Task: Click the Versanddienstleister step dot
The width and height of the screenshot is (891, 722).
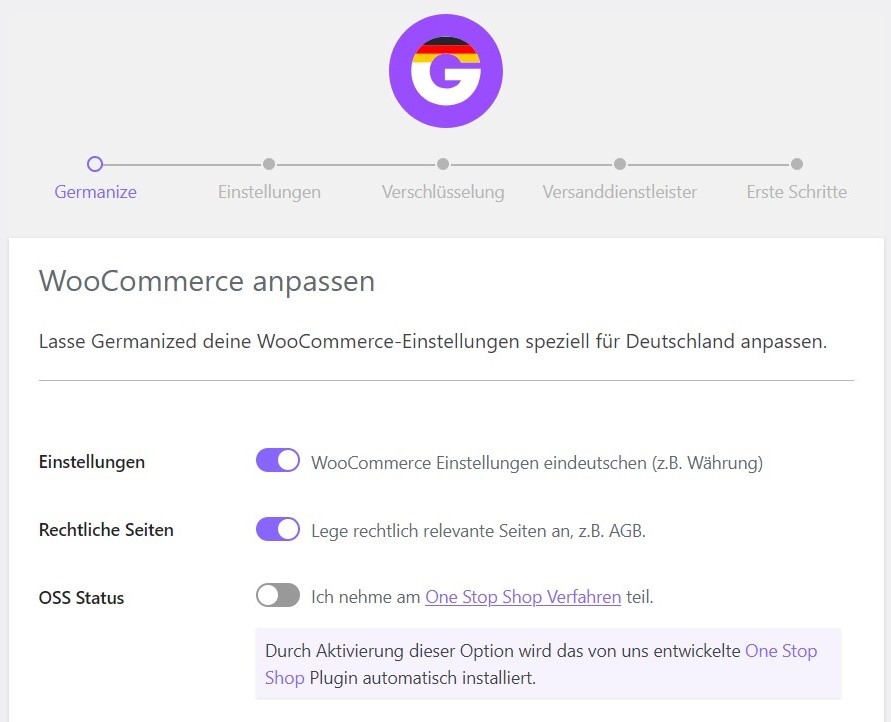Action: tap(620, 164)
